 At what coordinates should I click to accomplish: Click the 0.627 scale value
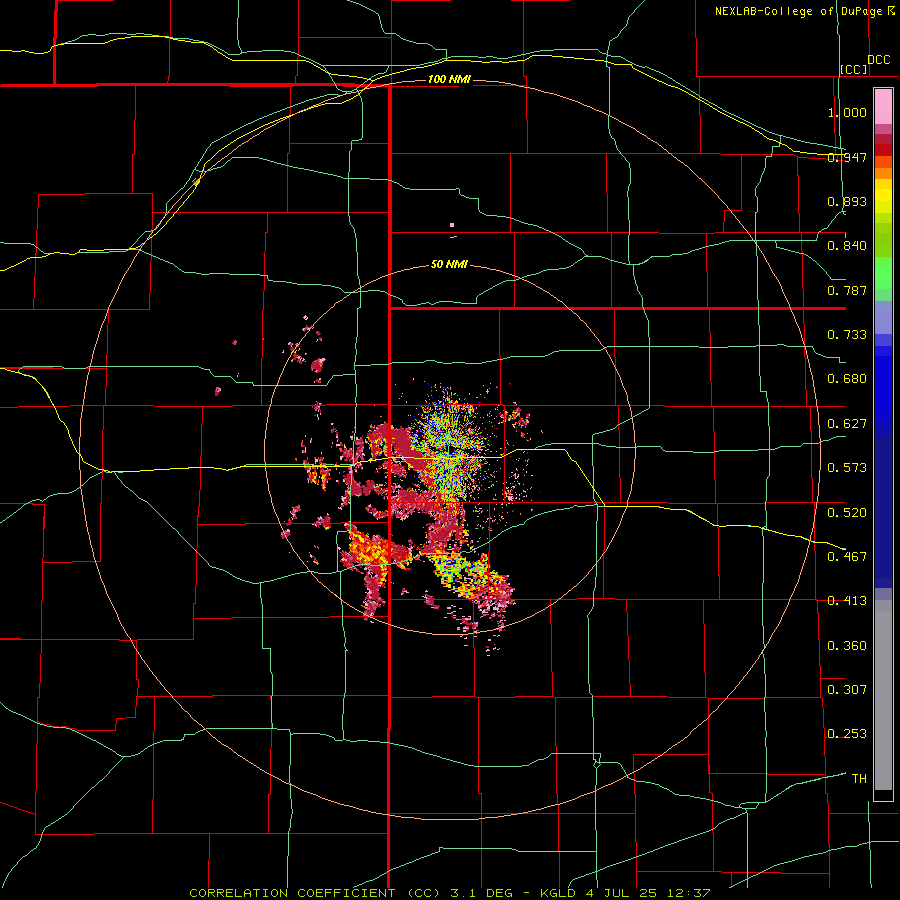(847, 424)
